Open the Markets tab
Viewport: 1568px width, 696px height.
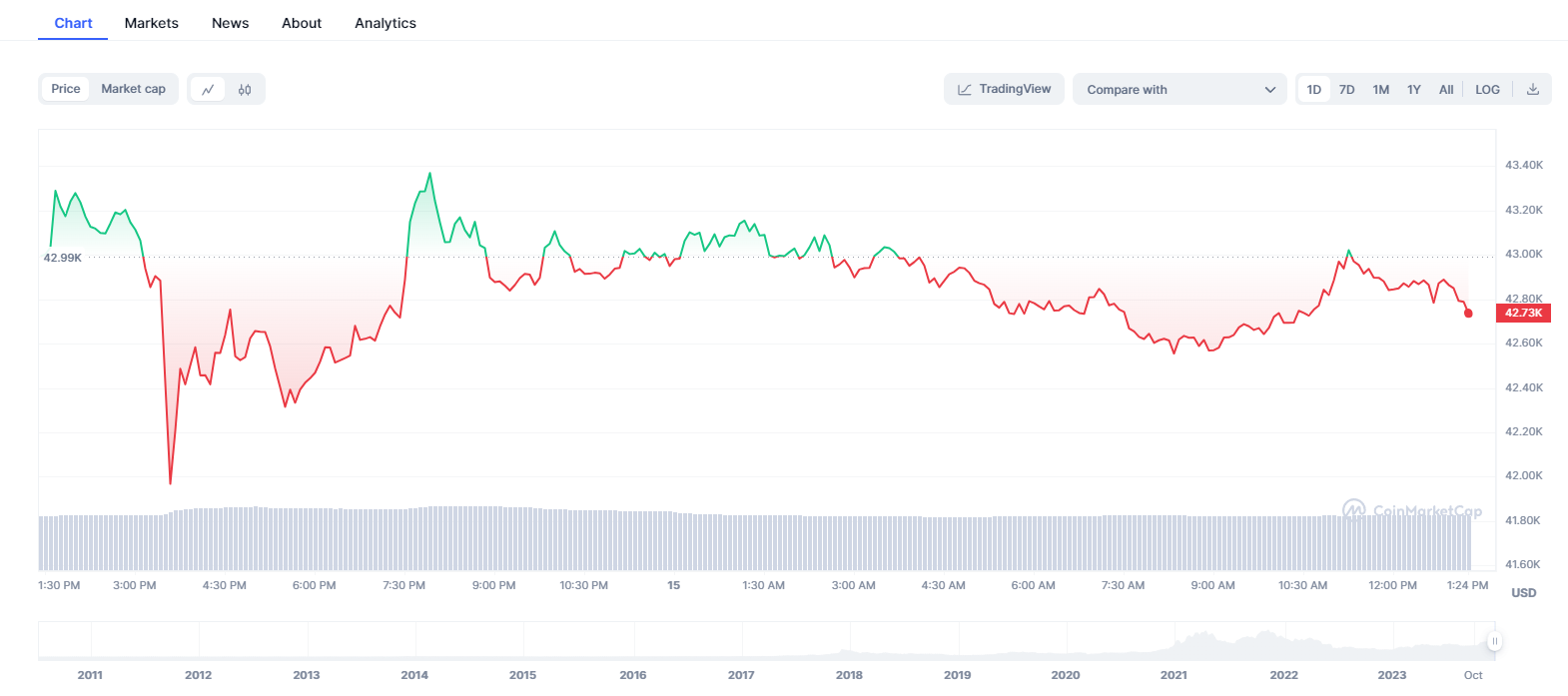pos(152,23)
